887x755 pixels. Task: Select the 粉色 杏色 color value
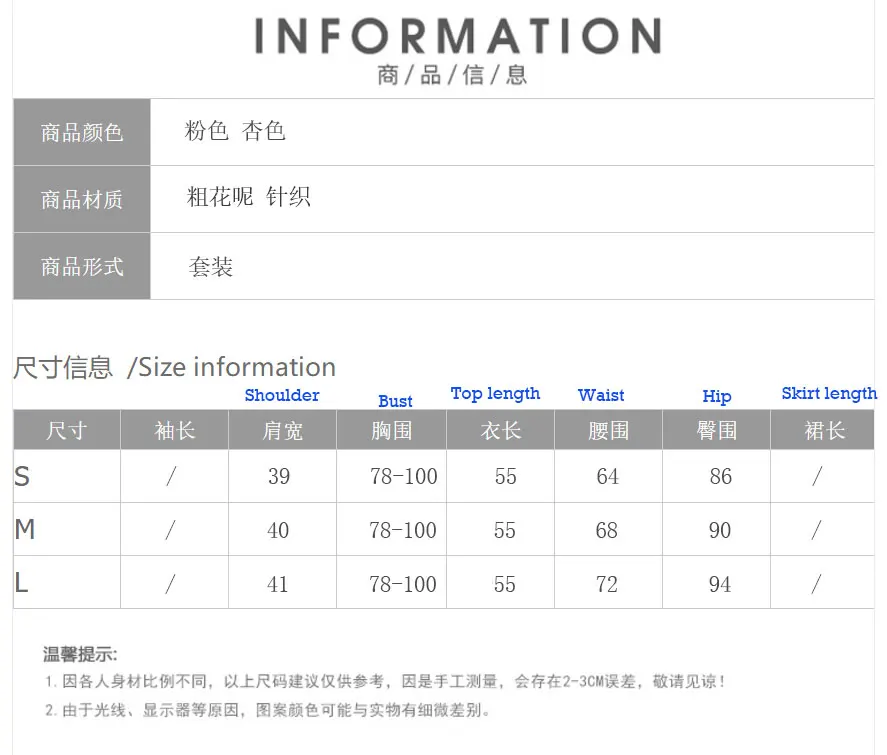pos(235,131)
